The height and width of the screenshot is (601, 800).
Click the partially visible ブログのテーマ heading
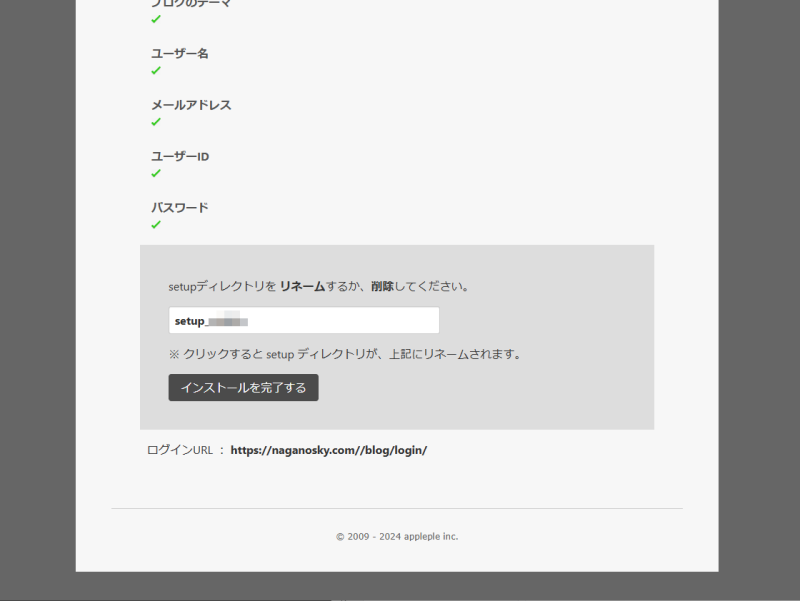191,4
